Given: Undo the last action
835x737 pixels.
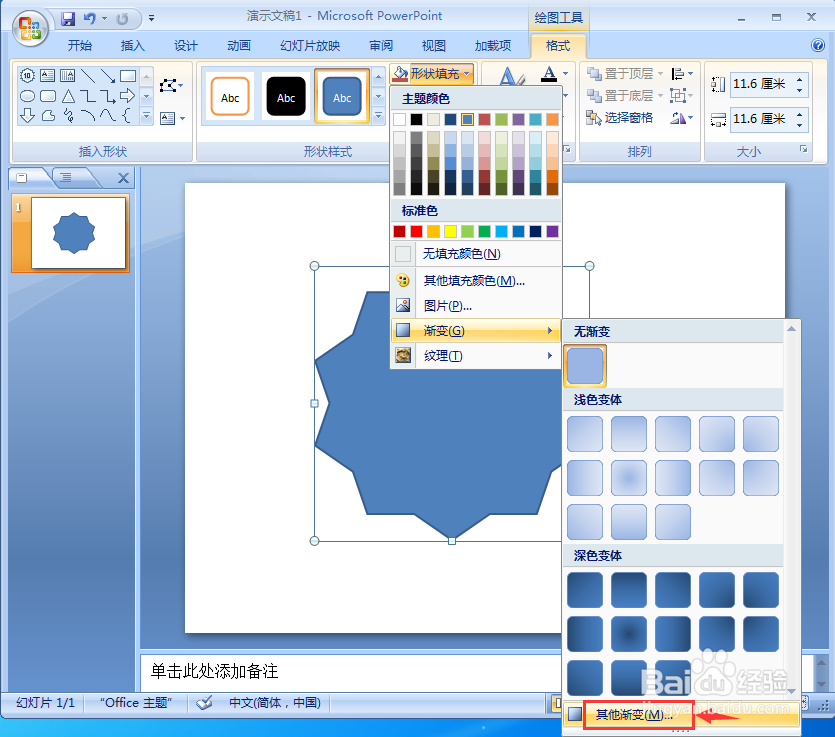Looking at the screenshot, I should [x=89, y=19].
